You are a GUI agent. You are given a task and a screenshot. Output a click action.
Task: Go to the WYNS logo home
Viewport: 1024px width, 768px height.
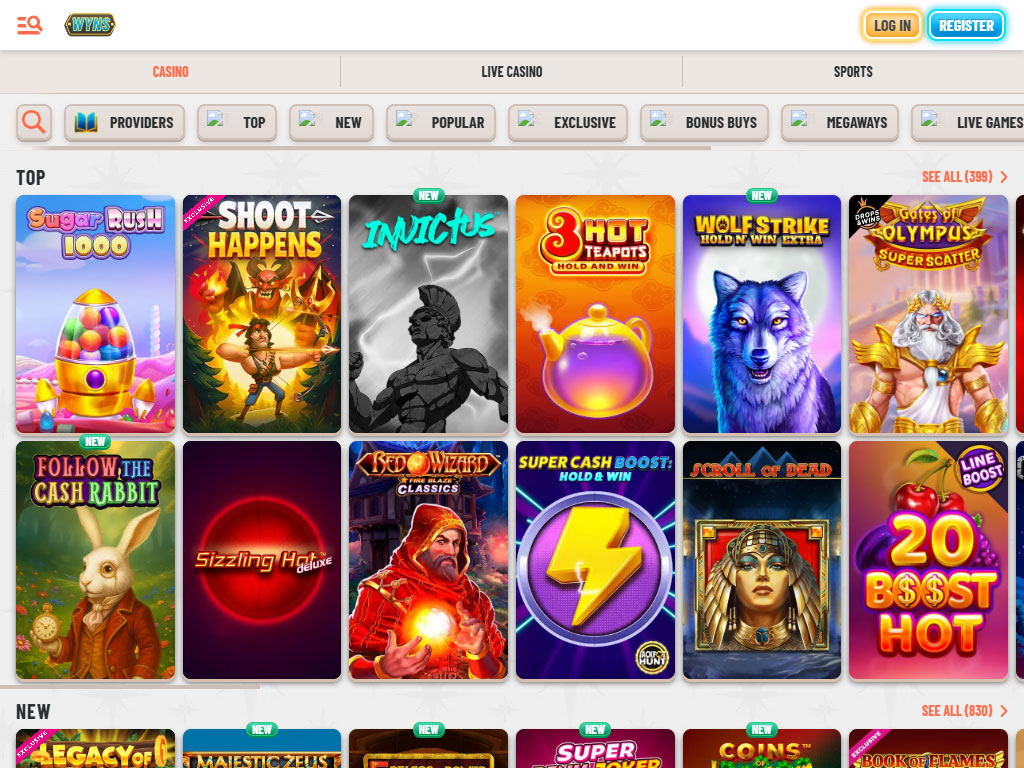pyautogui.click(x=90, y=25)
